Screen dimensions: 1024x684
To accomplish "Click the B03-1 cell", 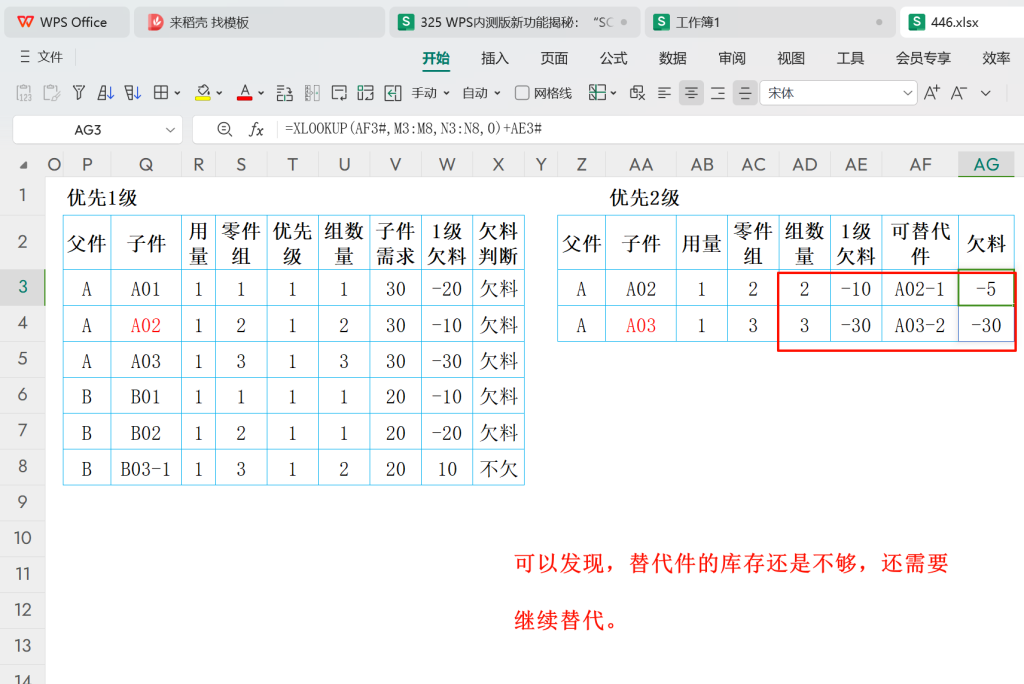I will (146, 468).
